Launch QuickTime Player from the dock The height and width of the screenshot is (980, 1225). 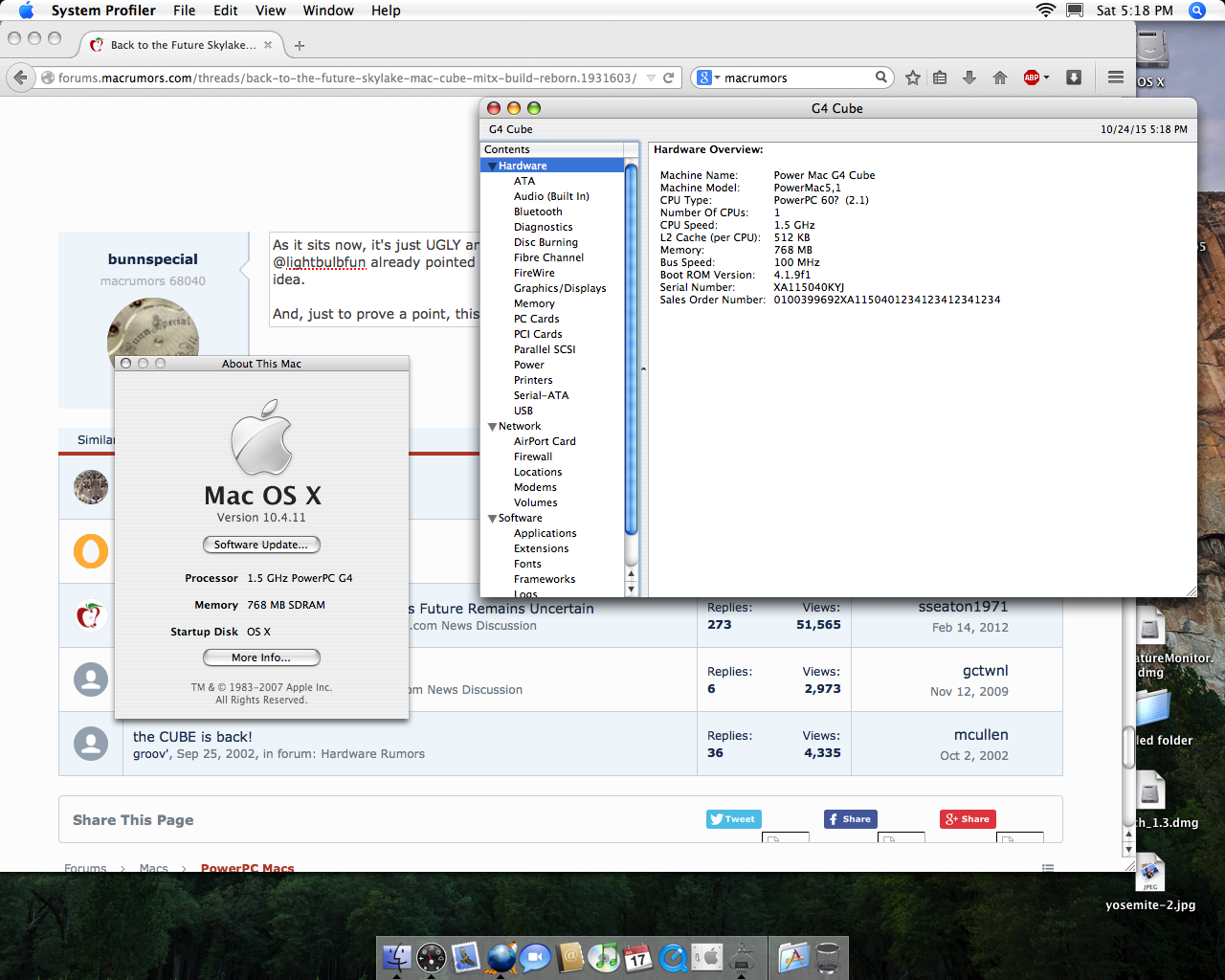(673, 957)
